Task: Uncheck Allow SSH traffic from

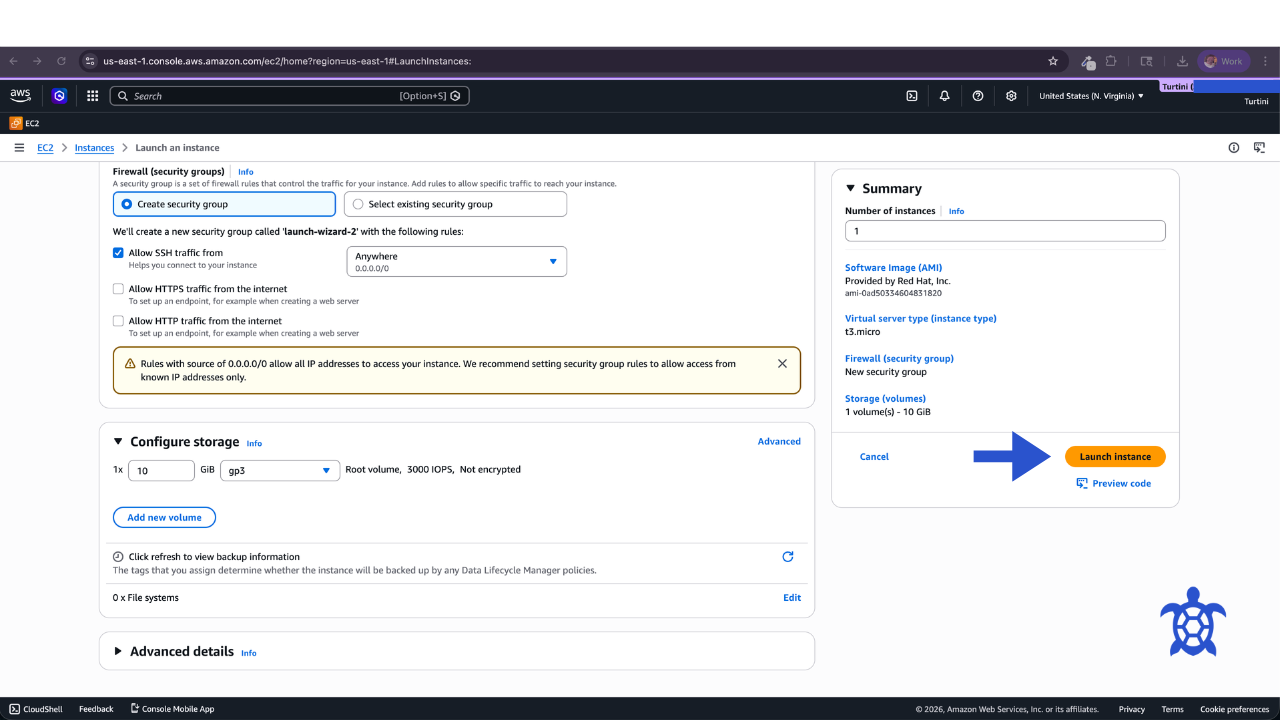Action: (118, 253)
